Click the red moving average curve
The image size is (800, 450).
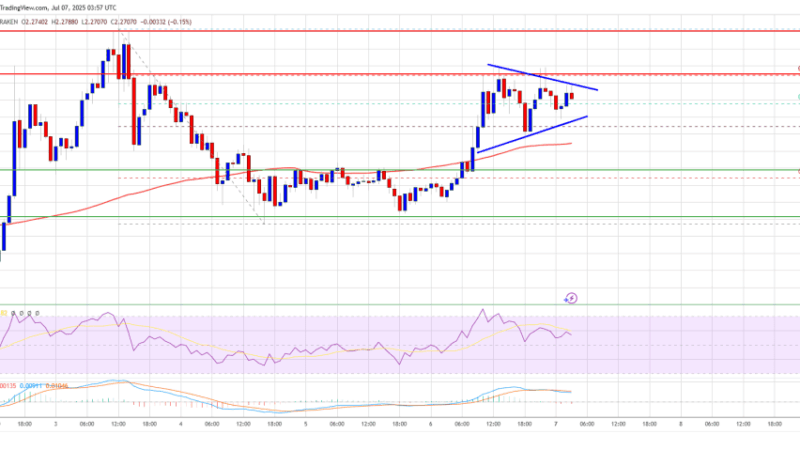286,168
